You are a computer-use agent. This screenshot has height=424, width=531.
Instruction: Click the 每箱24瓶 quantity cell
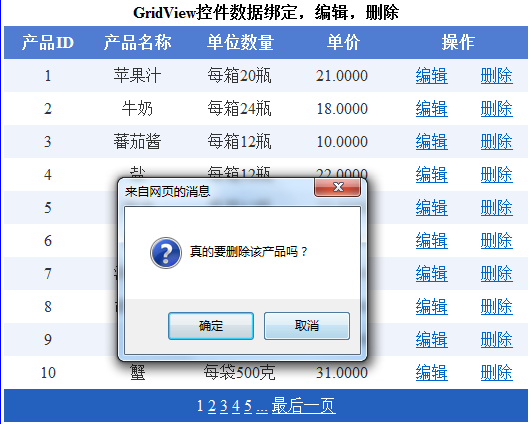coord(239,109)
